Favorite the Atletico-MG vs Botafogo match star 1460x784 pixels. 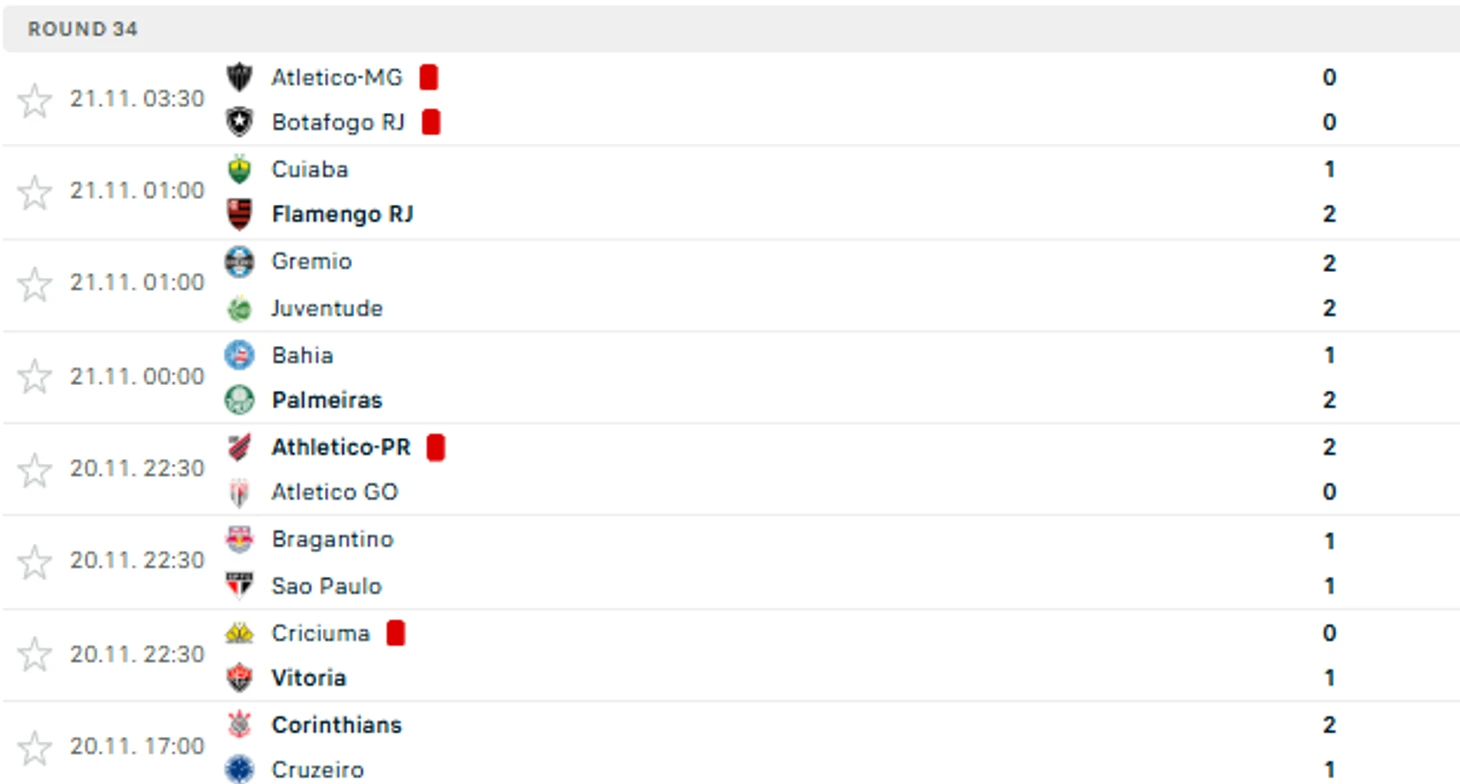click(x=35, y=100)
